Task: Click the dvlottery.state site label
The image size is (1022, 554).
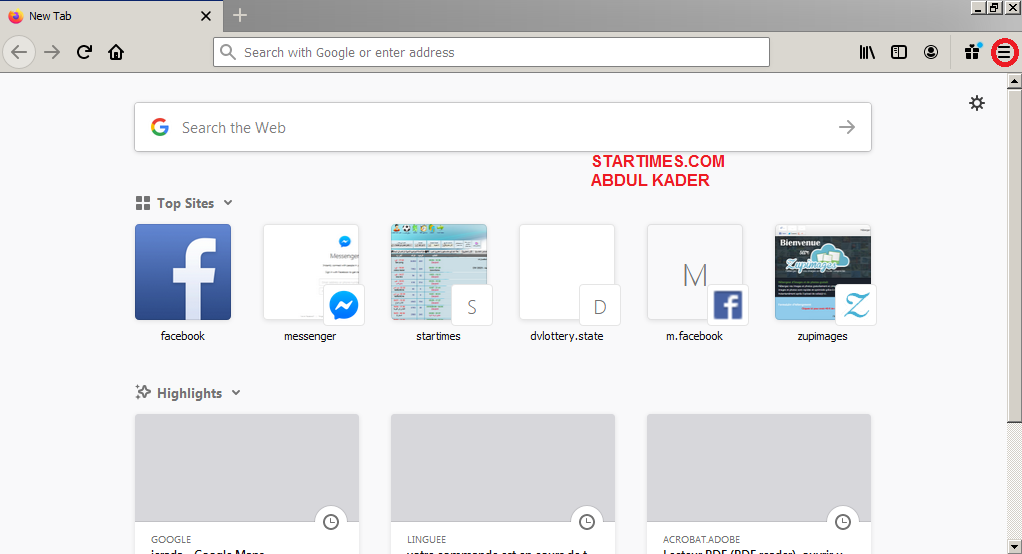Action: (566, 336)
